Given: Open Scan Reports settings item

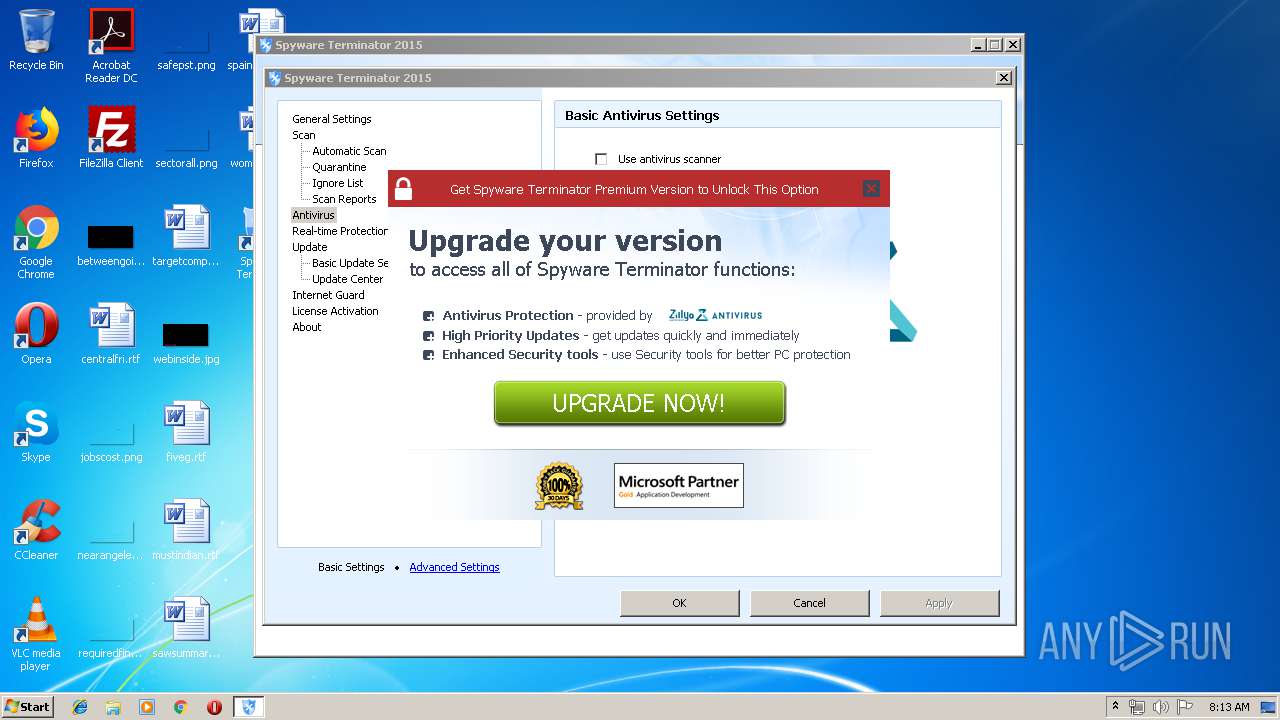Looking at the screenshot, I should pos(344,199).
